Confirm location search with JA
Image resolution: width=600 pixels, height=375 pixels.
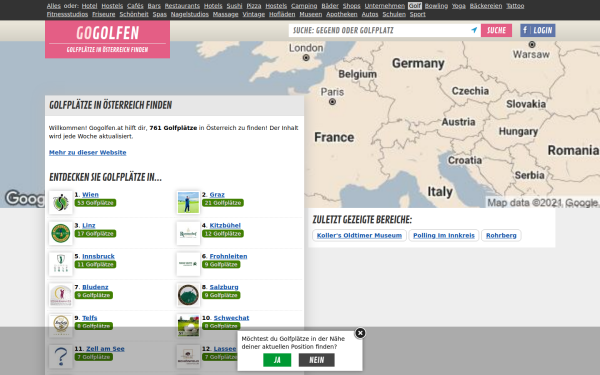(277, 360)
